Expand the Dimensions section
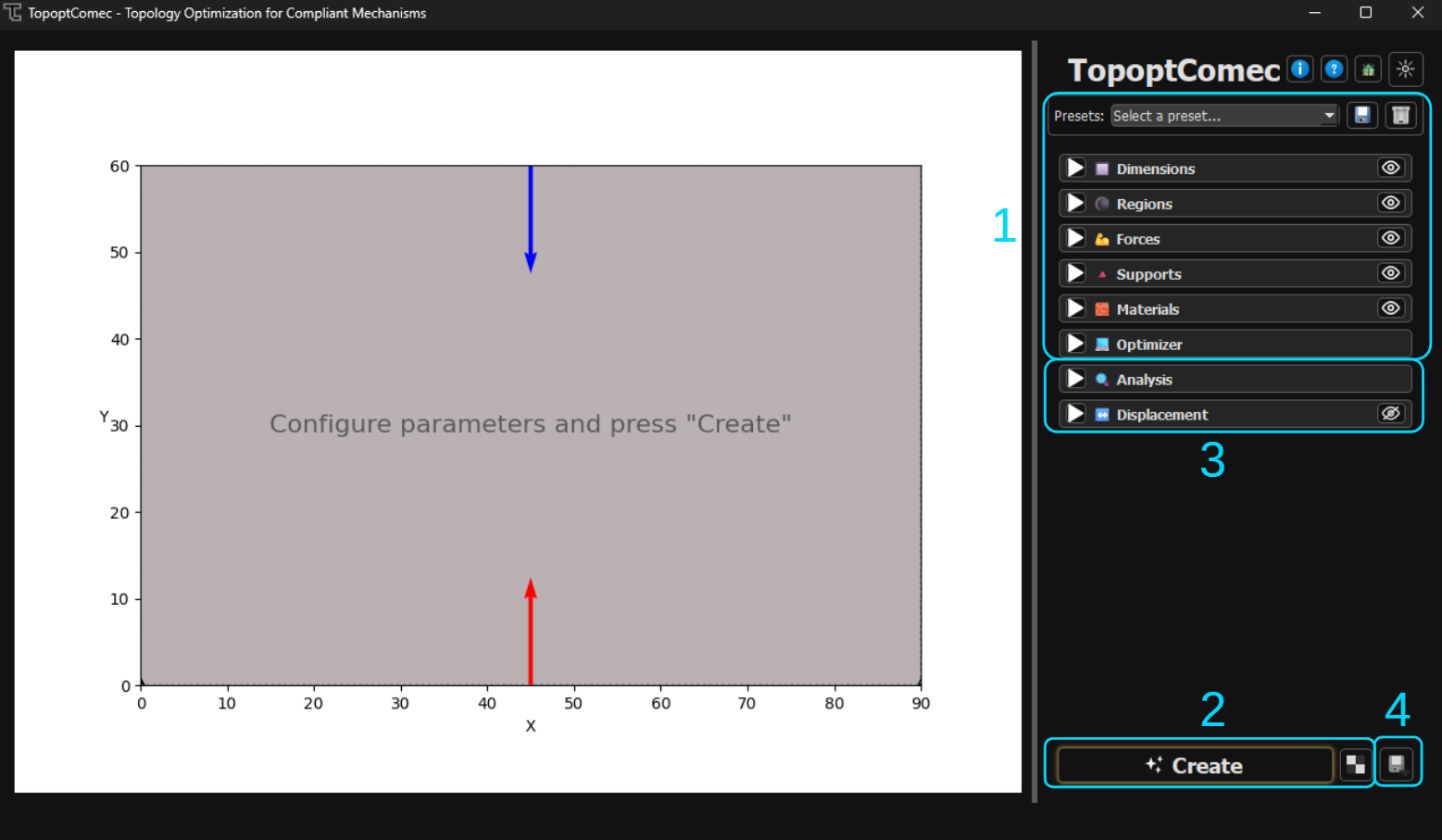The image size is (1442, 840). [x=1074, y=168]
